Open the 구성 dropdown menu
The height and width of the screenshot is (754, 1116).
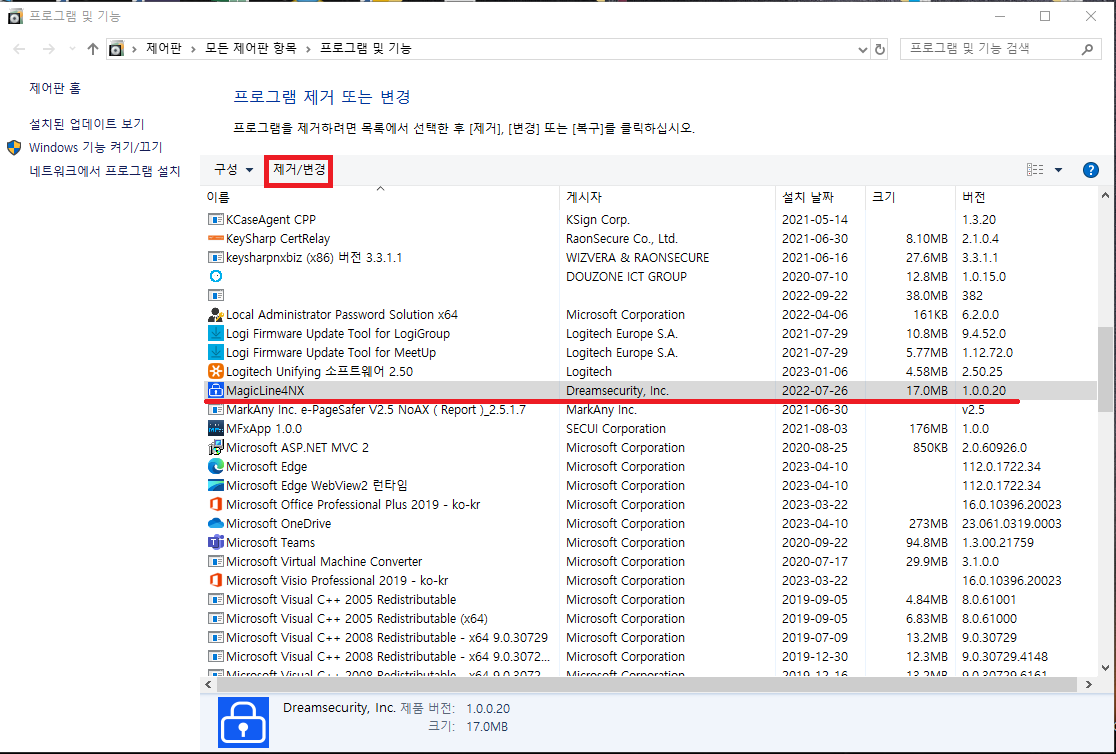(233, 169)
